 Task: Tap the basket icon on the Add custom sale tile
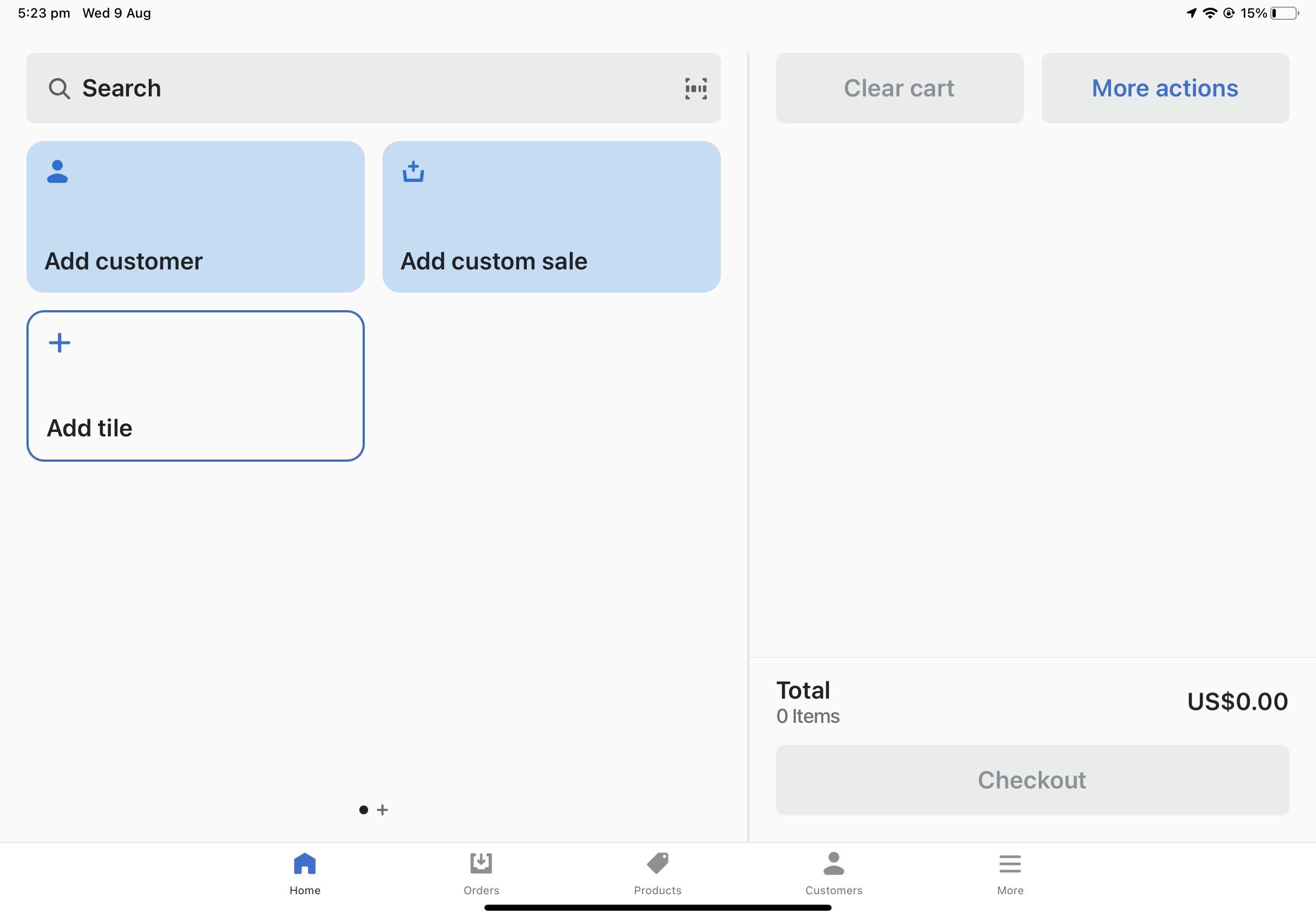point(413,171)
